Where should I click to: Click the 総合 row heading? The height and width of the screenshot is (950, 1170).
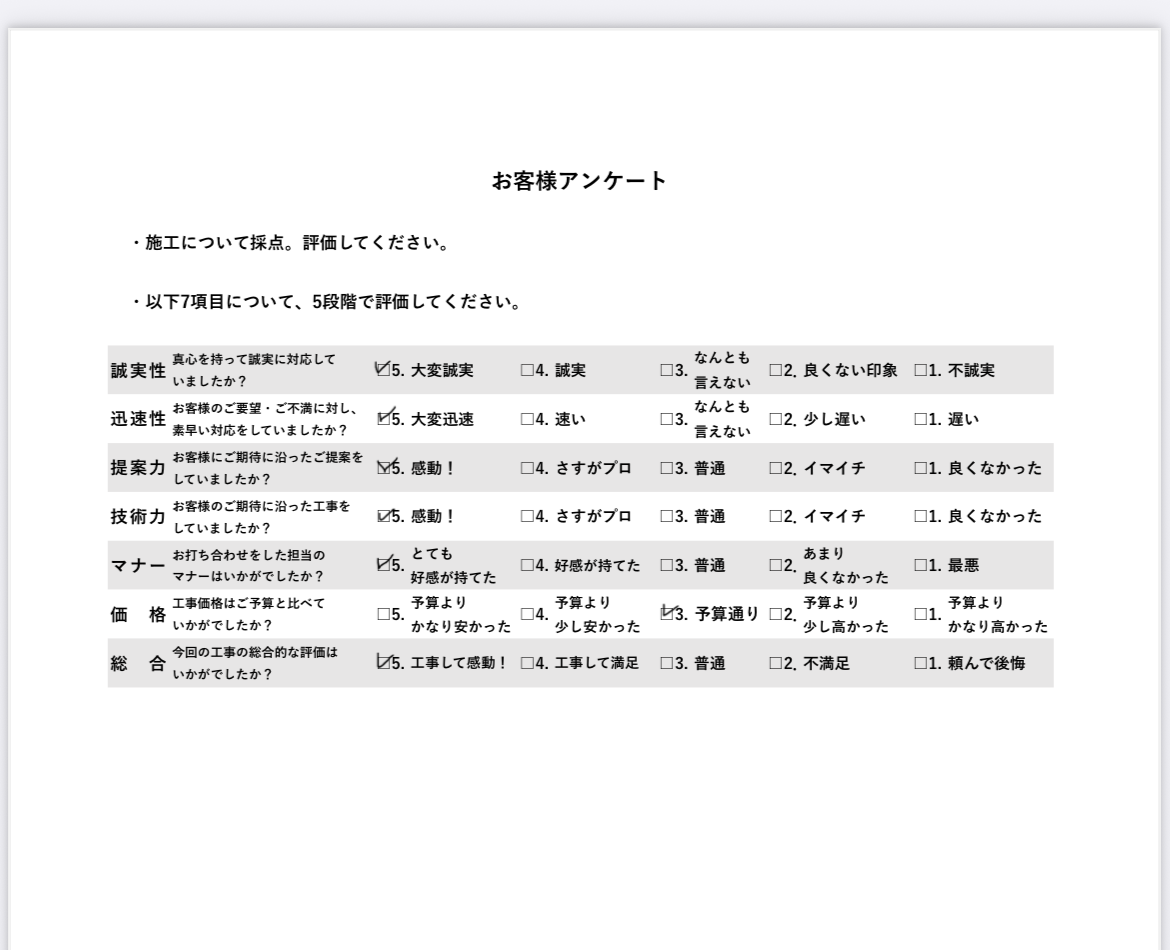point(138,663)
